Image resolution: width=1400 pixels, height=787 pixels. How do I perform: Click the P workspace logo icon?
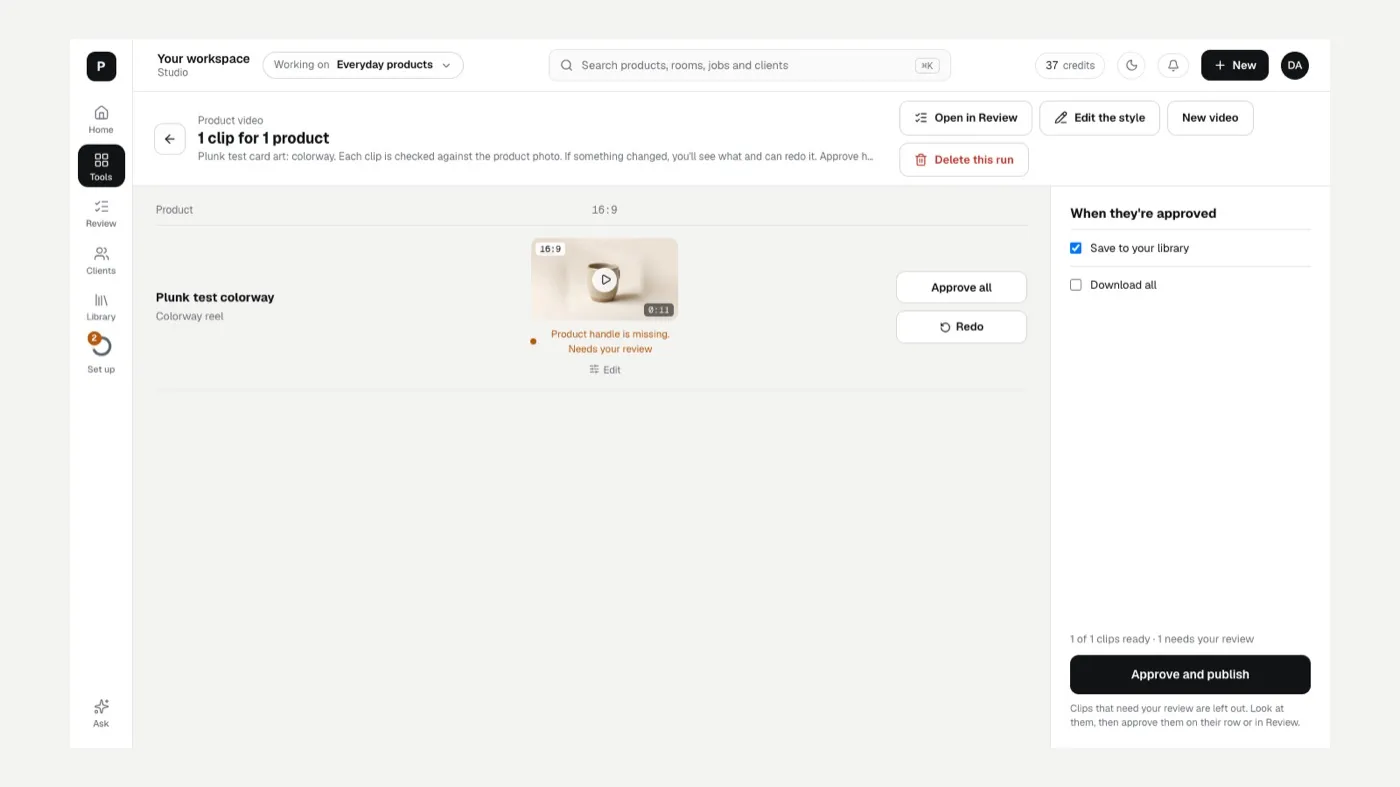click(x=101, y=66)
